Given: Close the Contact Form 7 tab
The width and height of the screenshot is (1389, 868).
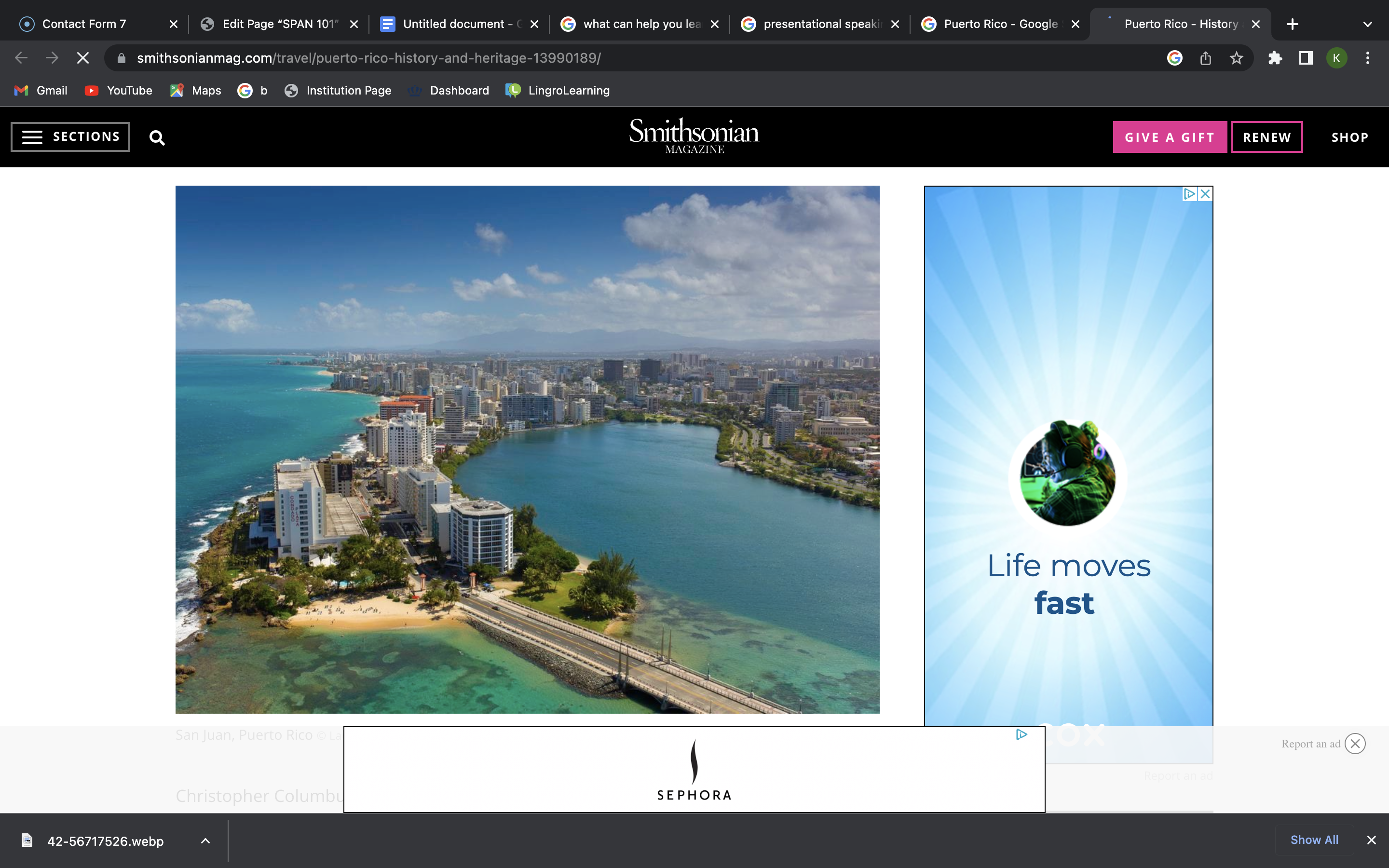Looking at the screenshot, I should click(x=173, y=24).
